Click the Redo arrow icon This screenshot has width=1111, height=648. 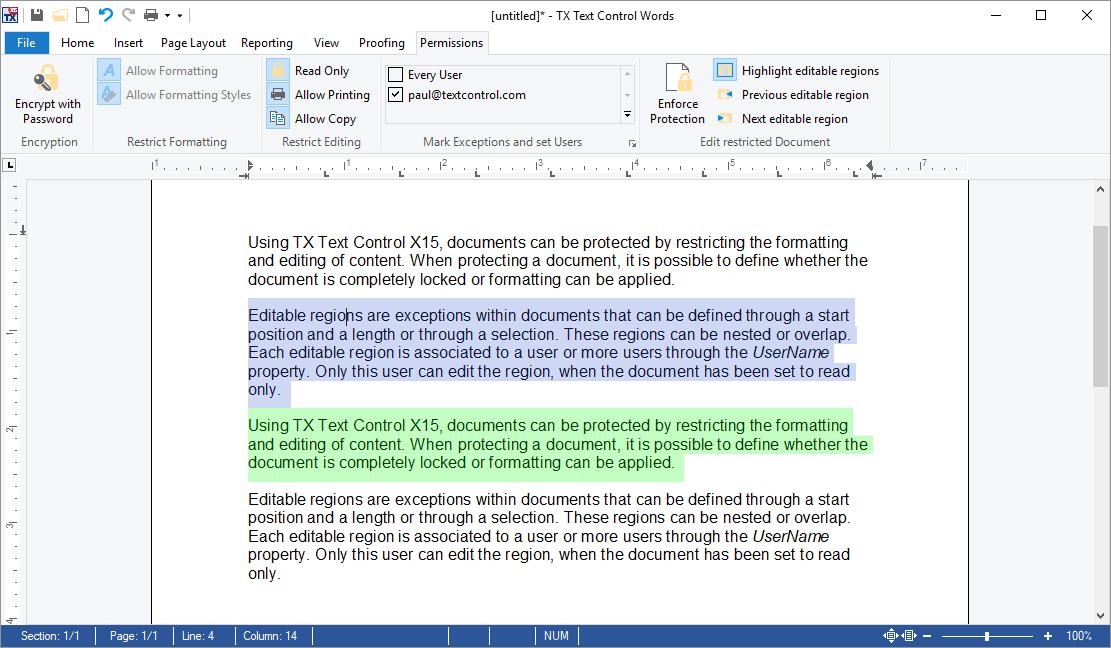tap(128, 15)
